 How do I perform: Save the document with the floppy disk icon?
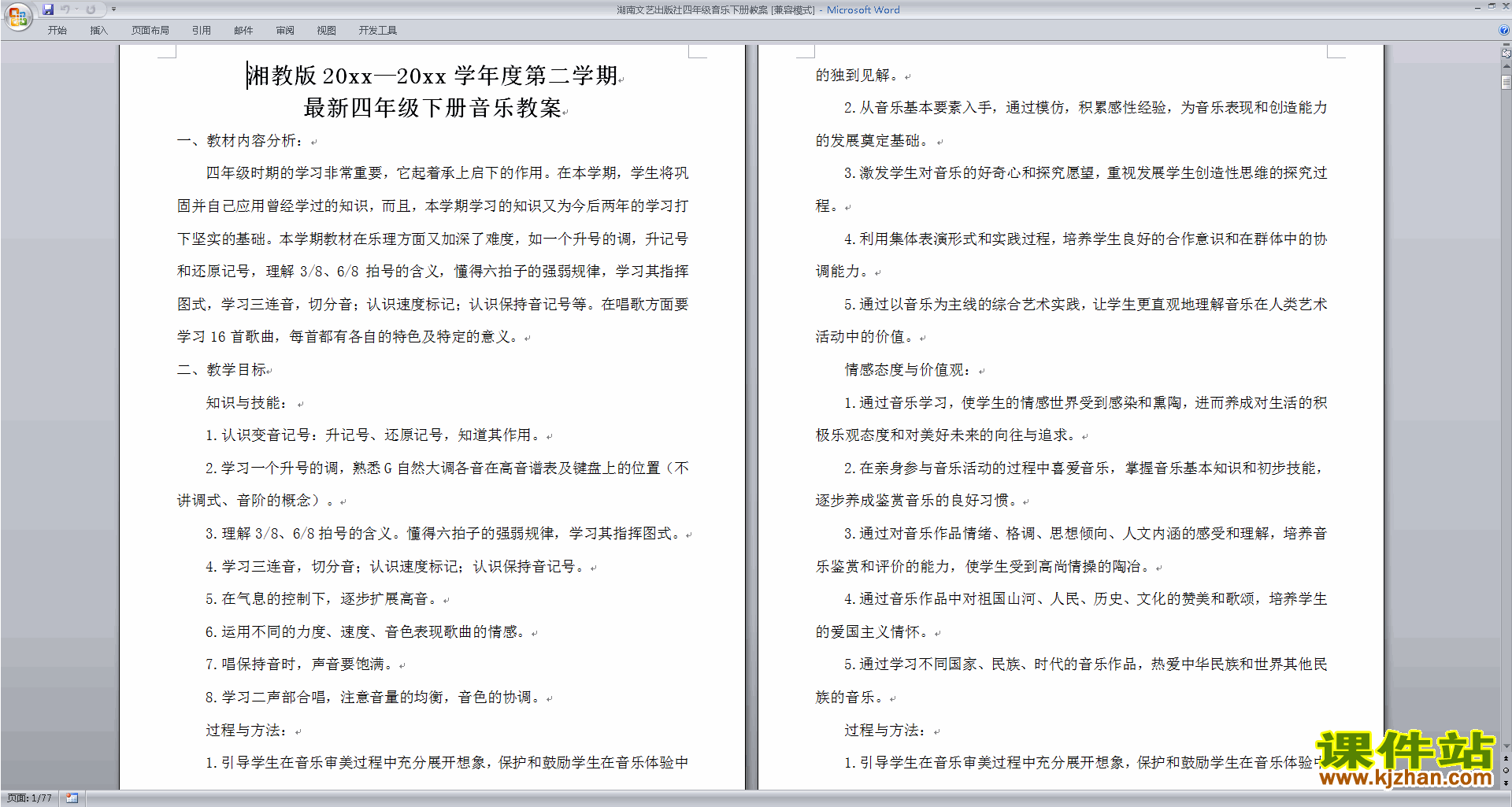pos(48,9)
